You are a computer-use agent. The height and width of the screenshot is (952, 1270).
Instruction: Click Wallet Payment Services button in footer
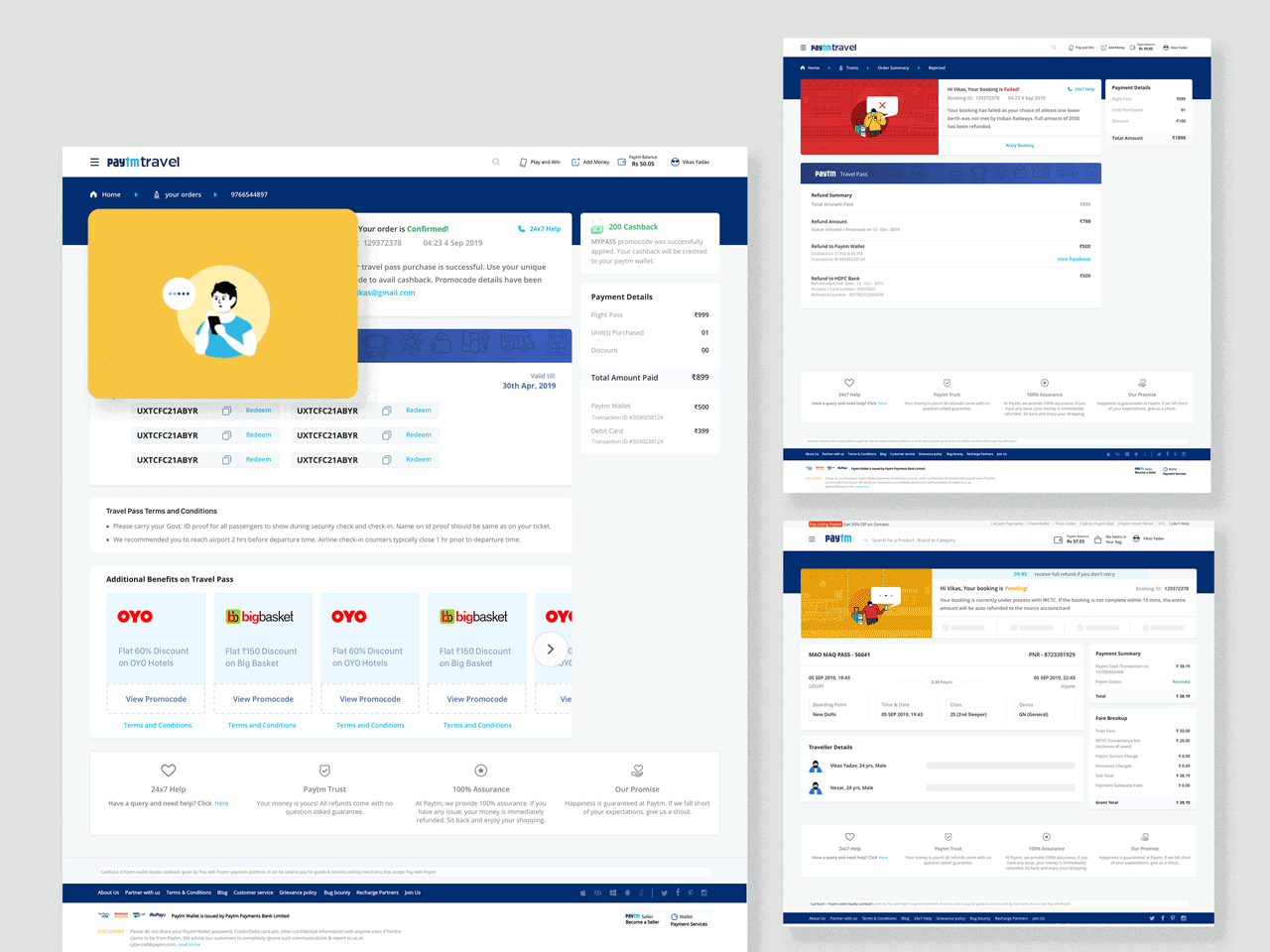coord(690,919)
